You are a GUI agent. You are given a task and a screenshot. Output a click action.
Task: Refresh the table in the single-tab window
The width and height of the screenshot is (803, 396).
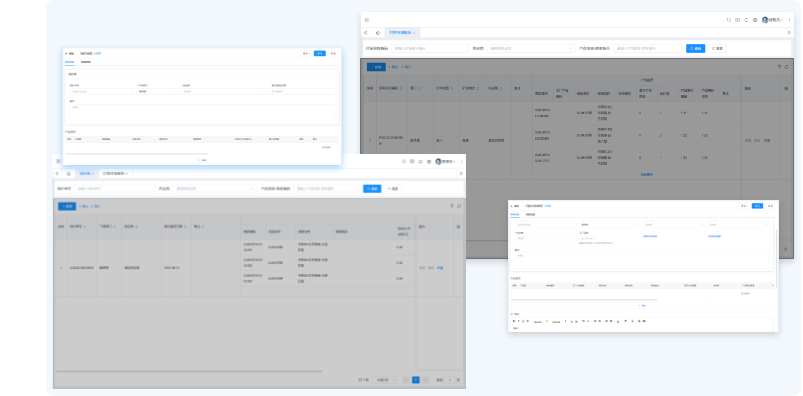click(787, 67)
